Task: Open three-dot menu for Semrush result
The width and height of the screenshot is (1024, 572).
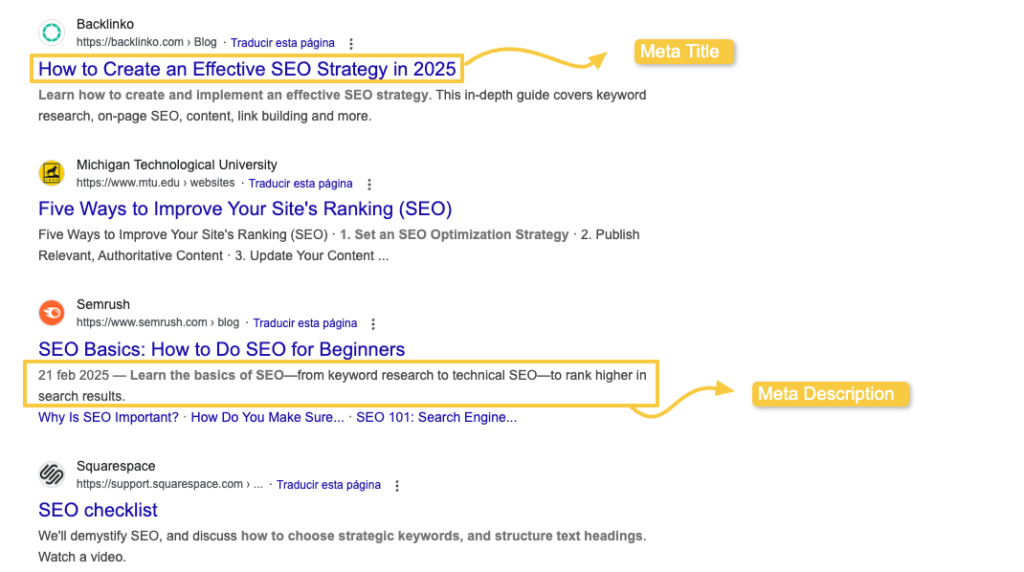Action: (x=374, y=324)
